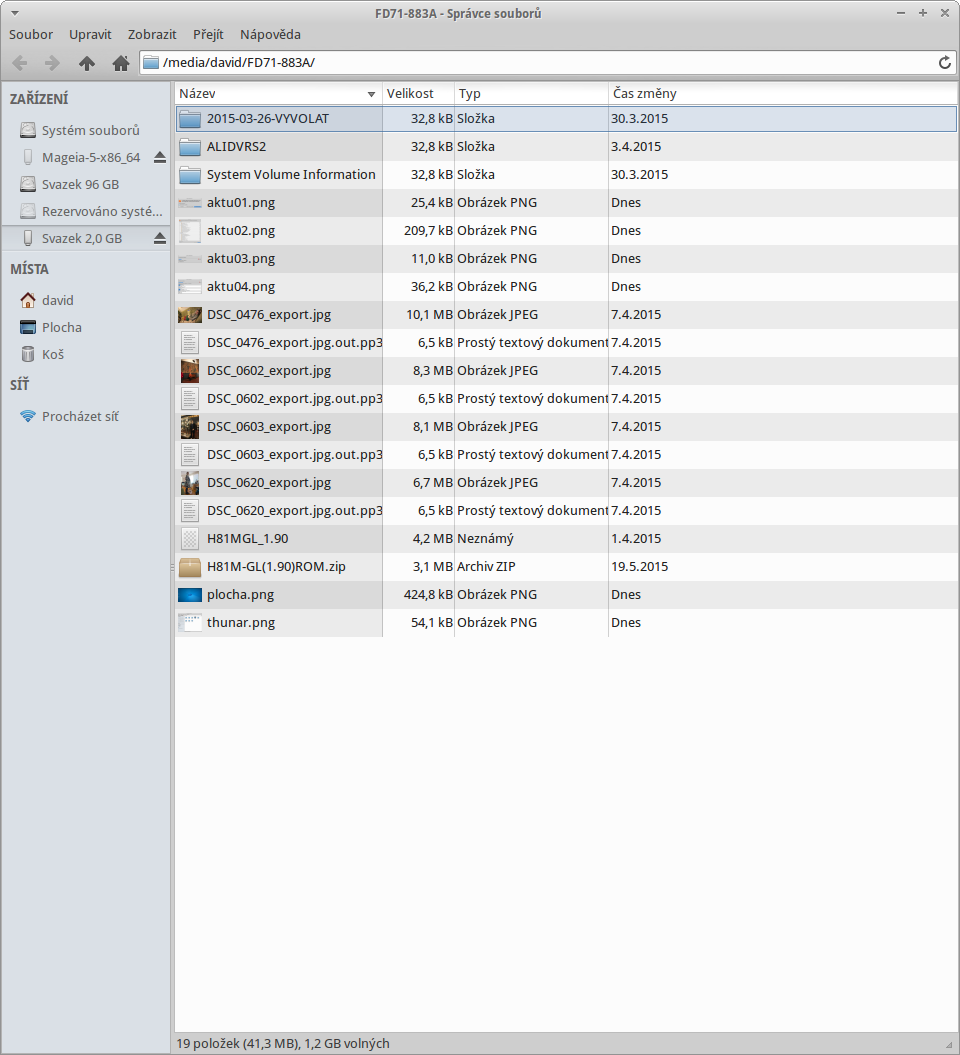Maximize the file manager window
Viewport: 960px width, 1055px height.
coord(923,13)
